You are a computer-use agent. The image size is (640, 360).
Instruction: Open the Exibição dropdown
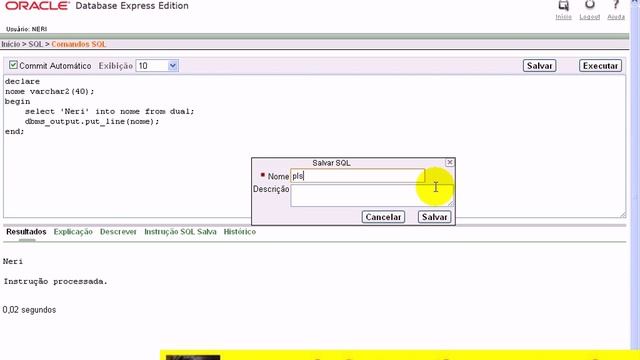pyautogui.click(x=157, y=66)
